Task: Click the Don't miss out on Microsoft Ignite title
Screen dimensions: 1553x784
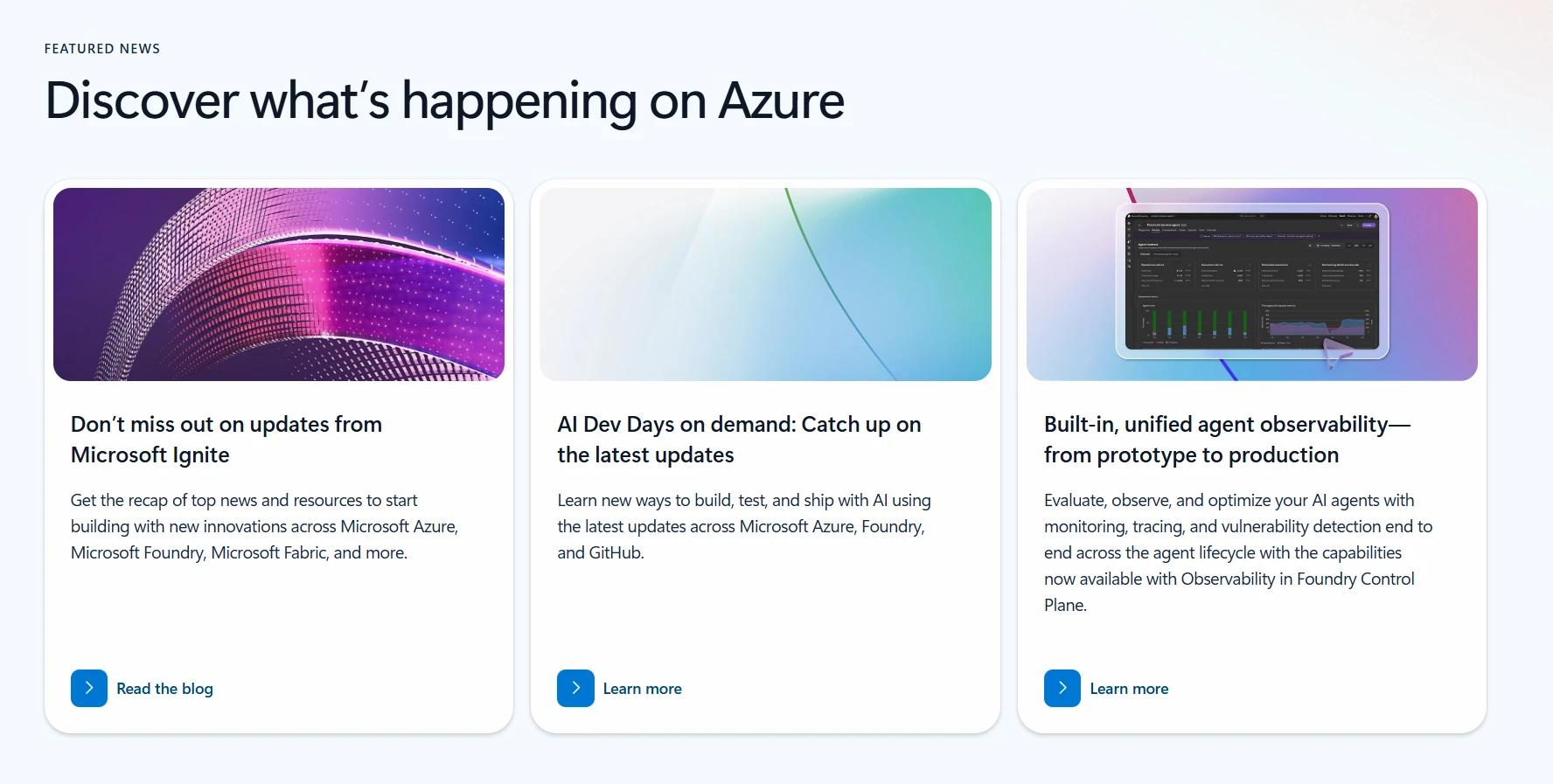Action: [x=226, y=440]
